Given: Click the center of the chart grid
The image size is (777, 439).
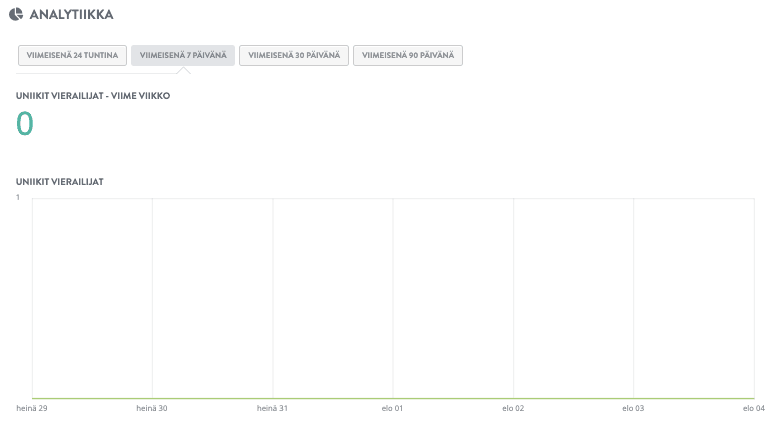Looking at the screenshot, I should pyautogui.click(x=392, y=298).
